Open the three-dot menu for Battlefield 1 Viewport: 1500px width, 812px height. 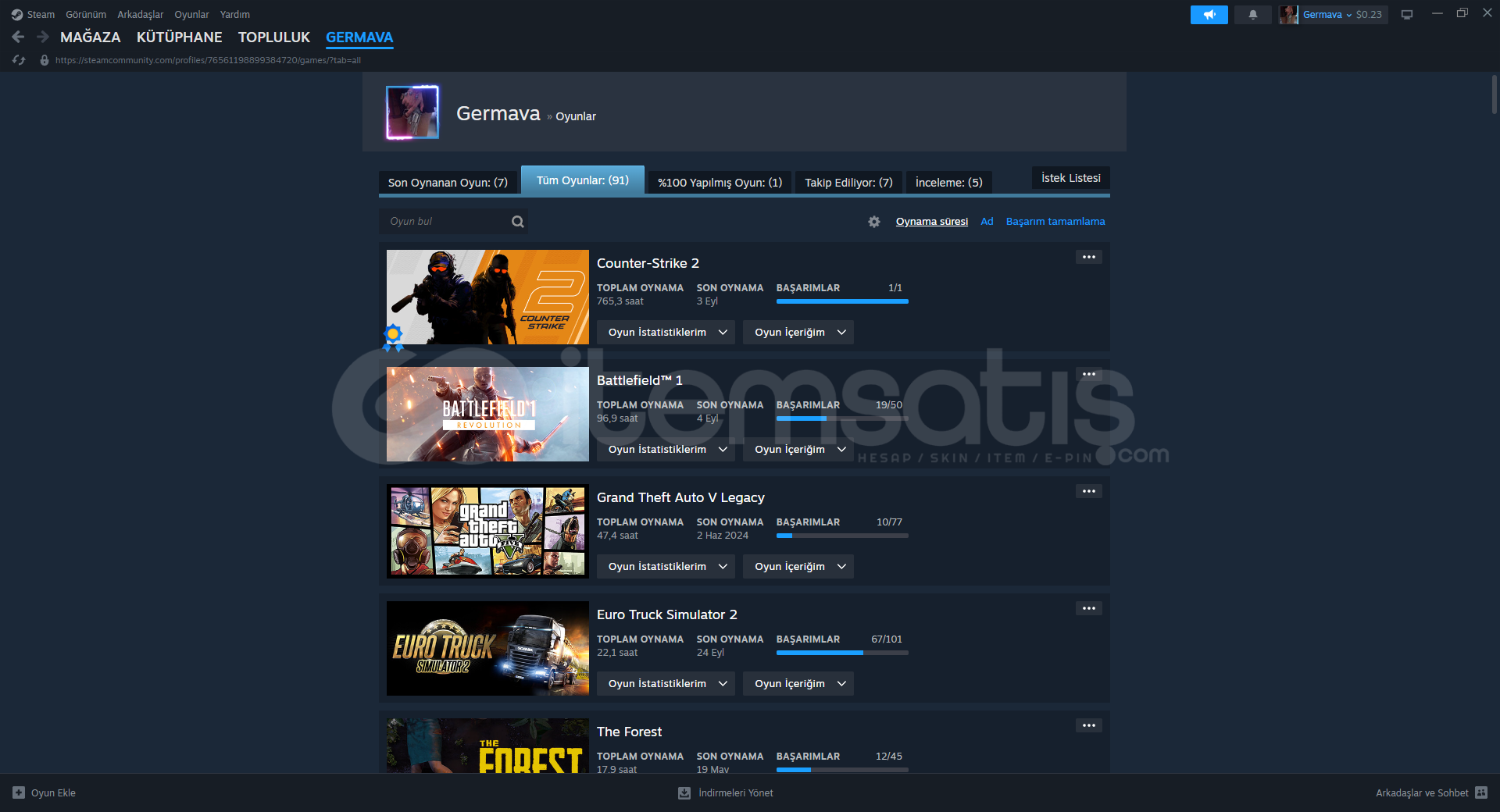point(1089,374)
